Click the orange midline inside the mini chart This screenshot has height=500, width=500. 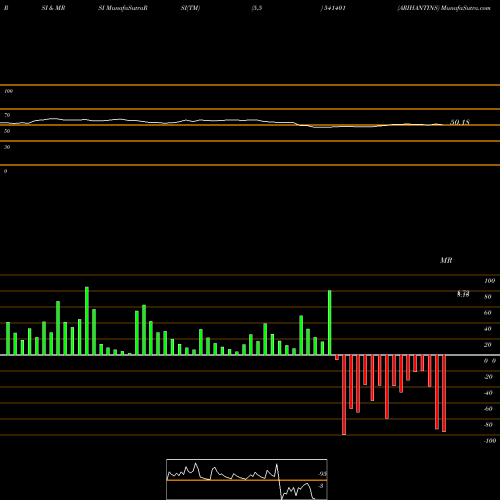247,480
